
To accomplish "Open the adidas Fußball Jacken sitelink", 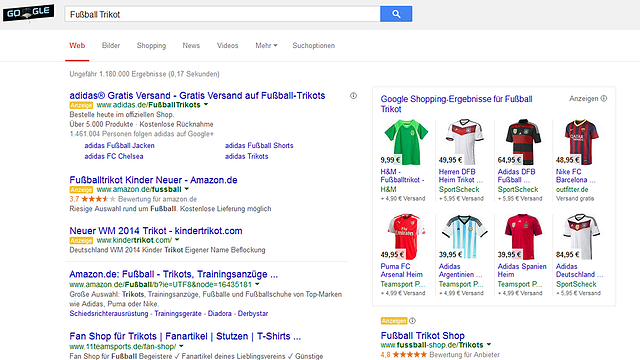I will [x=119, y=145].
